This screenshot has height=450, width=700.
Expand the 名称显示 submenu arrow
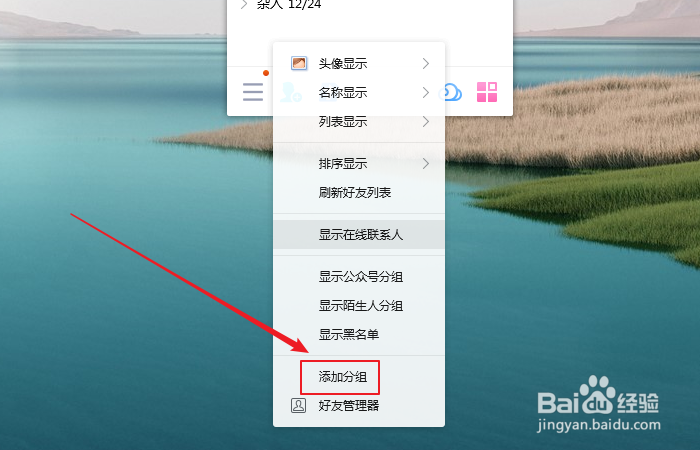click(425, 92)
